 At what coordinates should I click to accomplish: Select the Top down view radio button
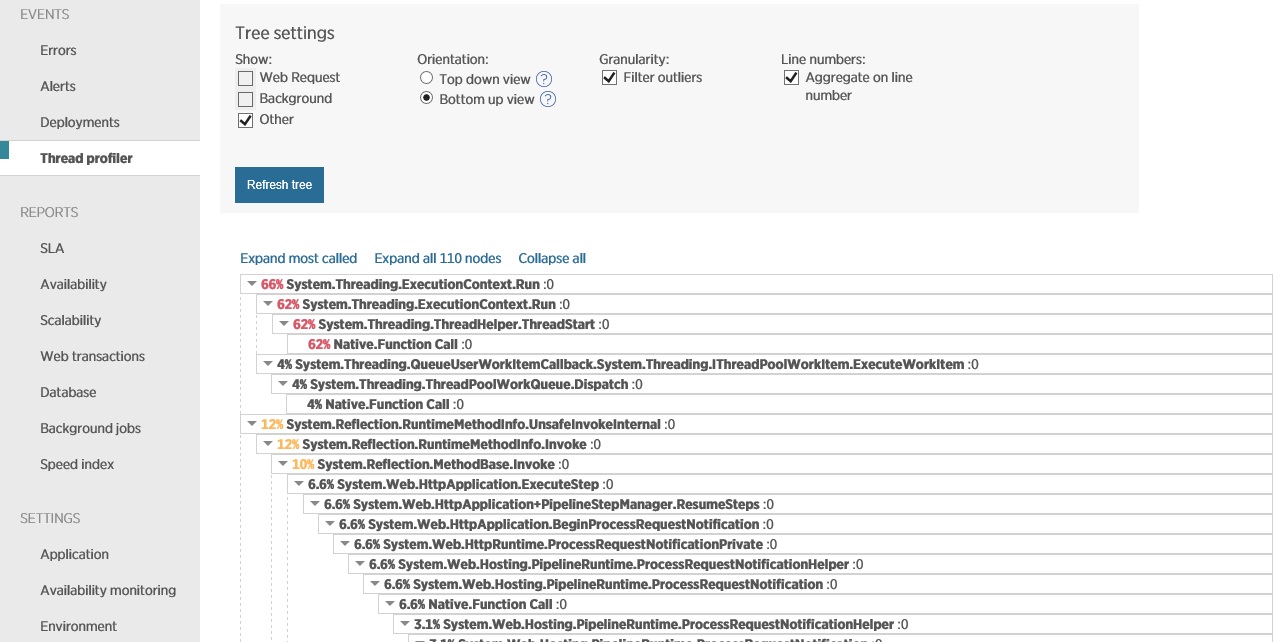(426, 78)
